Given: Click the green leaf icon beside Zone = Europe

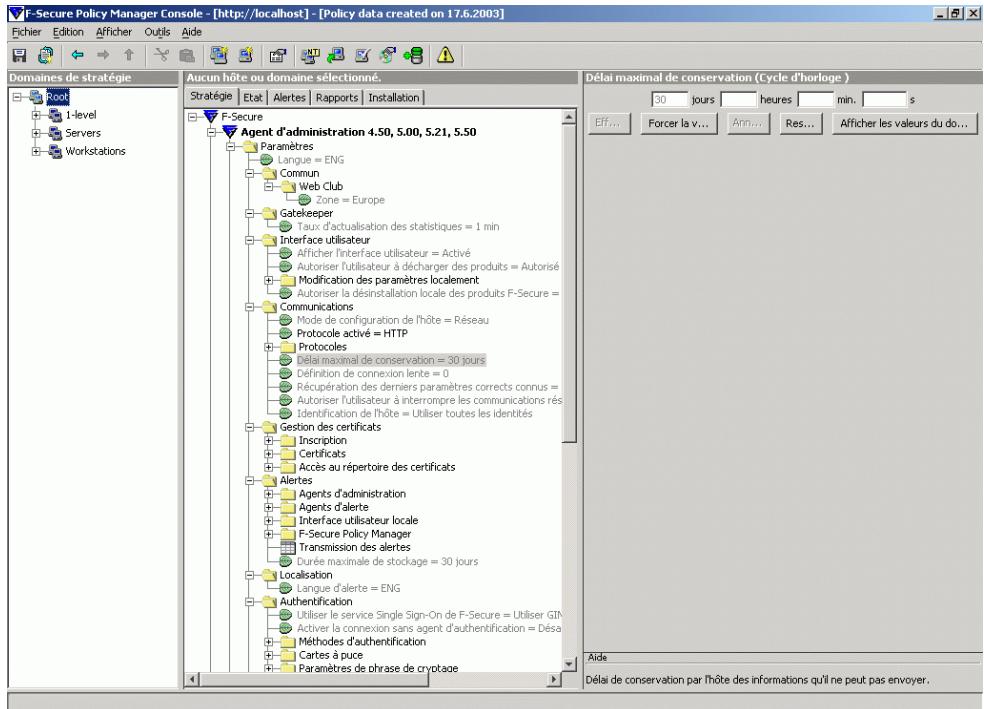Looking at the screenshot, I should click(304, 200).
